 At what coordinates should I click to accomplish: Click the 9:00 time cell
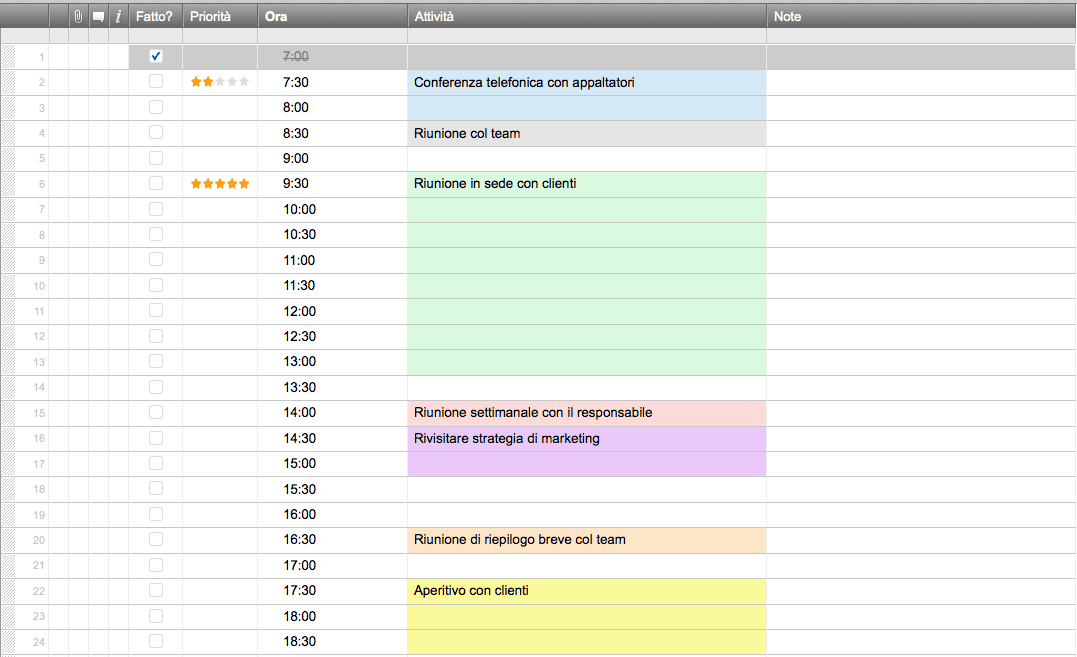tap(332, 159)
